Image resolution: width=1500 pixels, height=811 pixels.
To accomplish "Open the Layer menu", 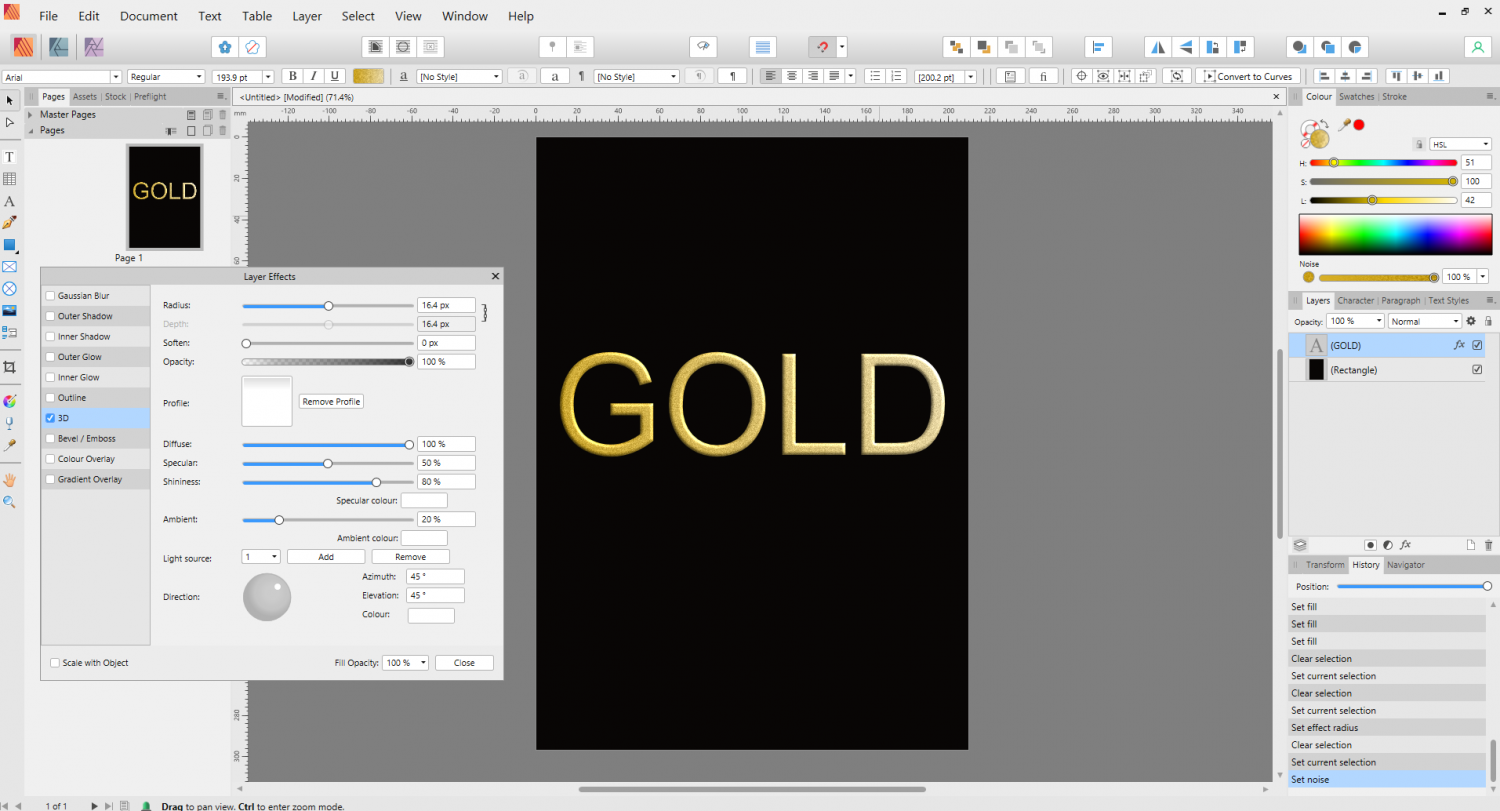I will pyautogui.click(x=307, y=16).
